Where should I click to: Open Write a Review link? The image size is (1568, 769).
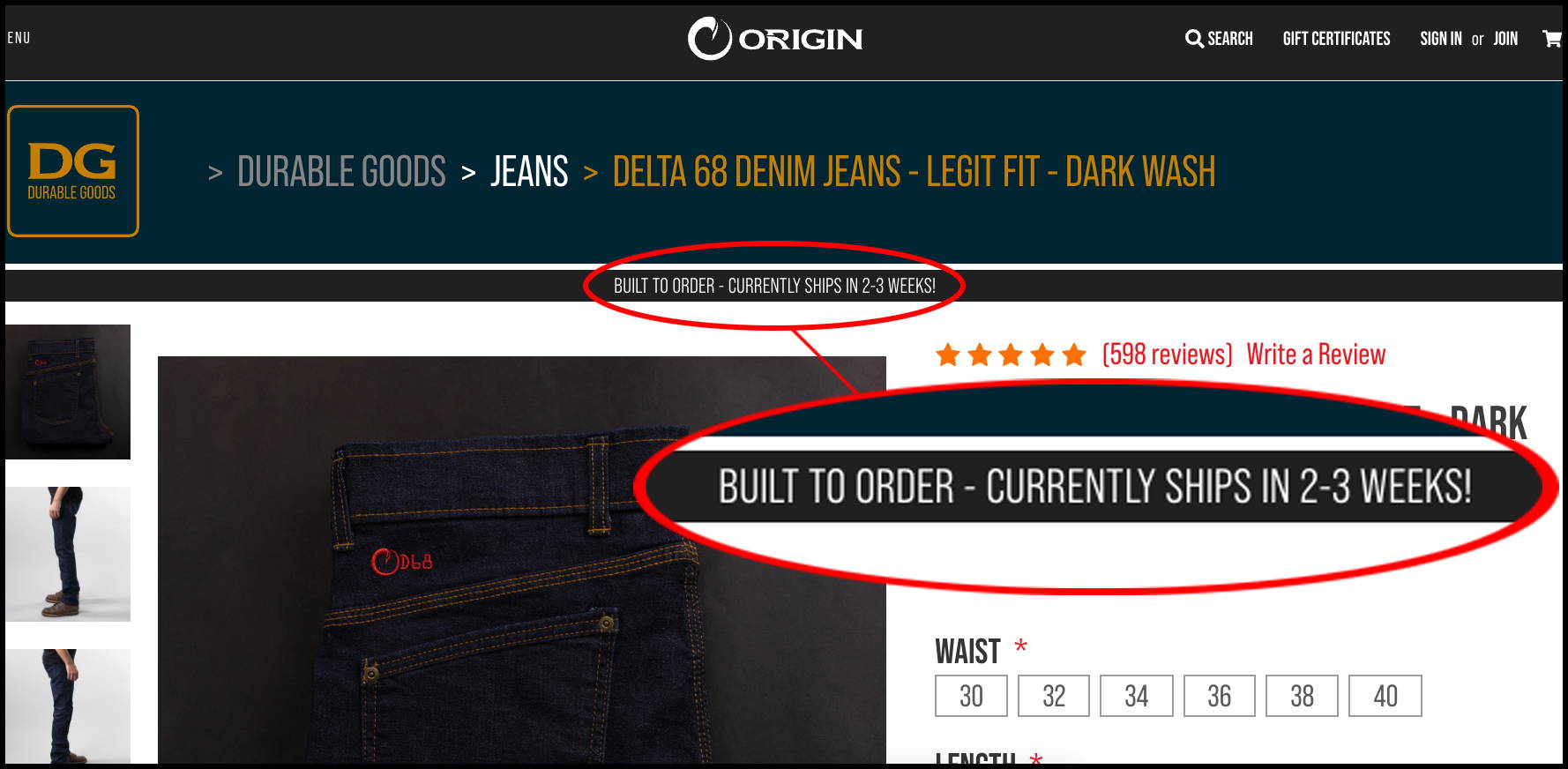point(1316,355)
